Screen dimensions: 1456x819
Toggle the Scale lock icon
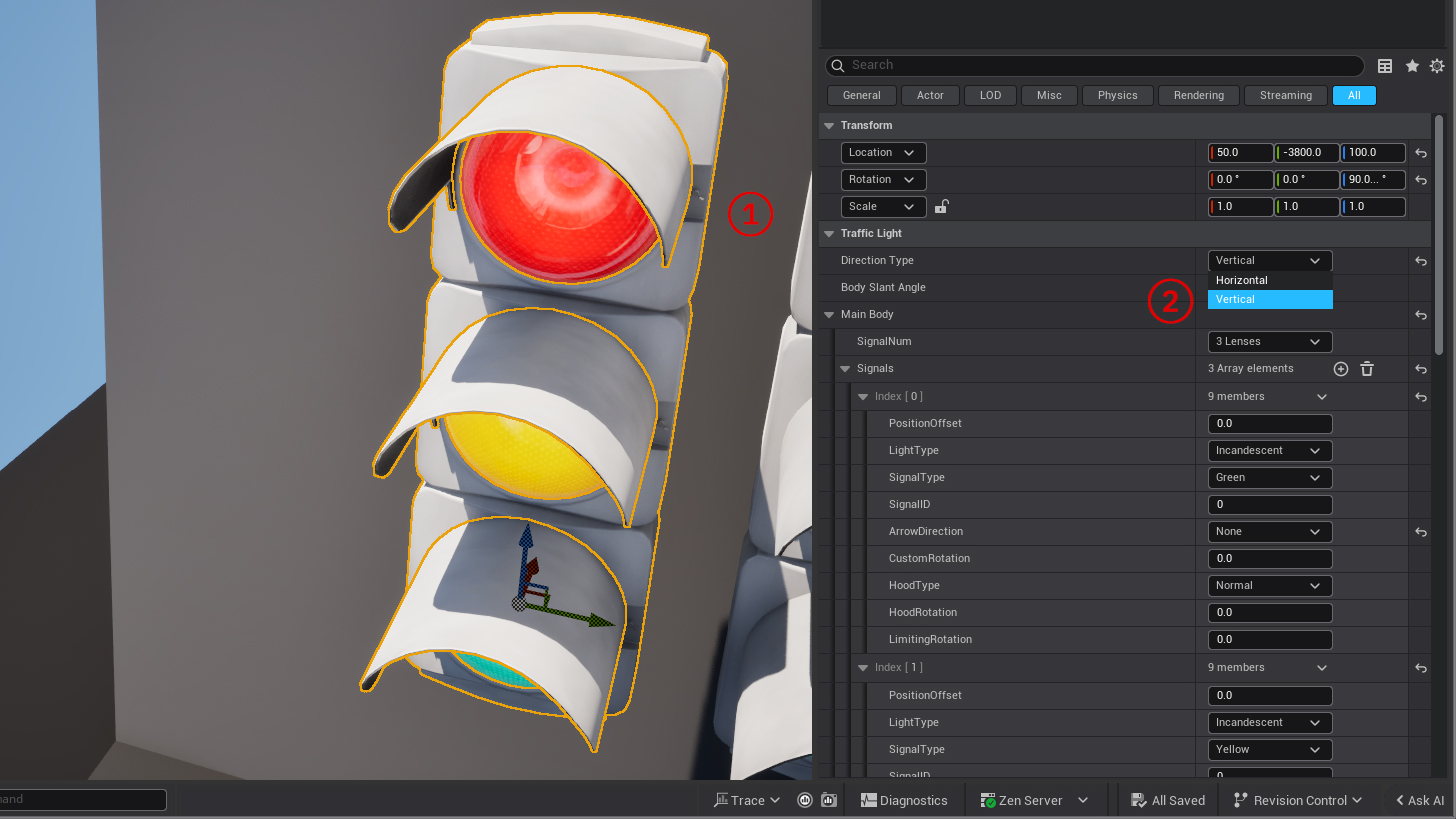[x=941, y=207]
